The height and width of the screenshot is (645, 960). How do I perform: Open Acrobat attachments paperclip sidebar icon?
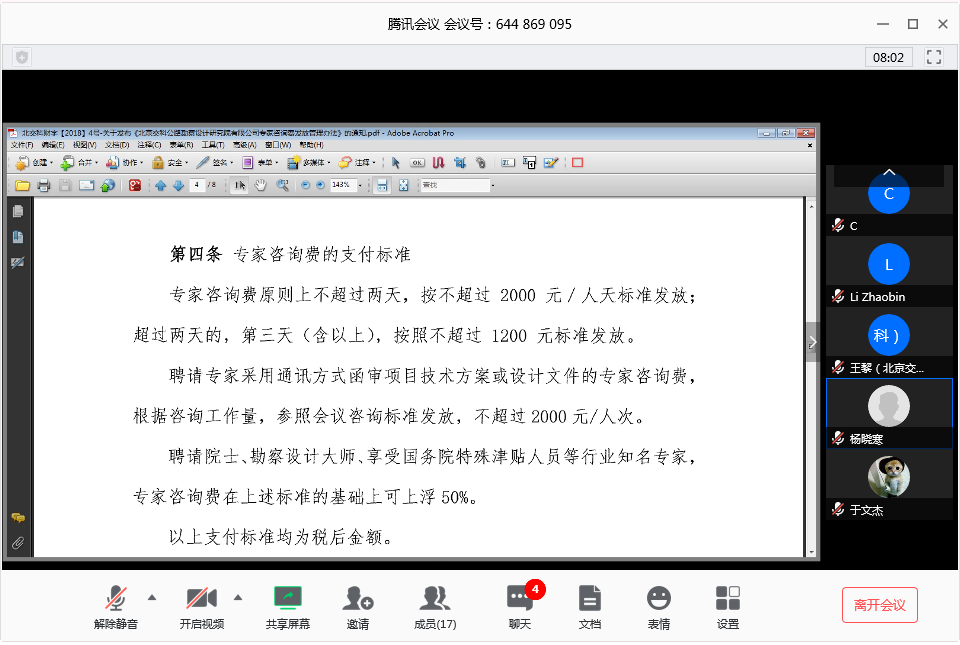point(18,543)
